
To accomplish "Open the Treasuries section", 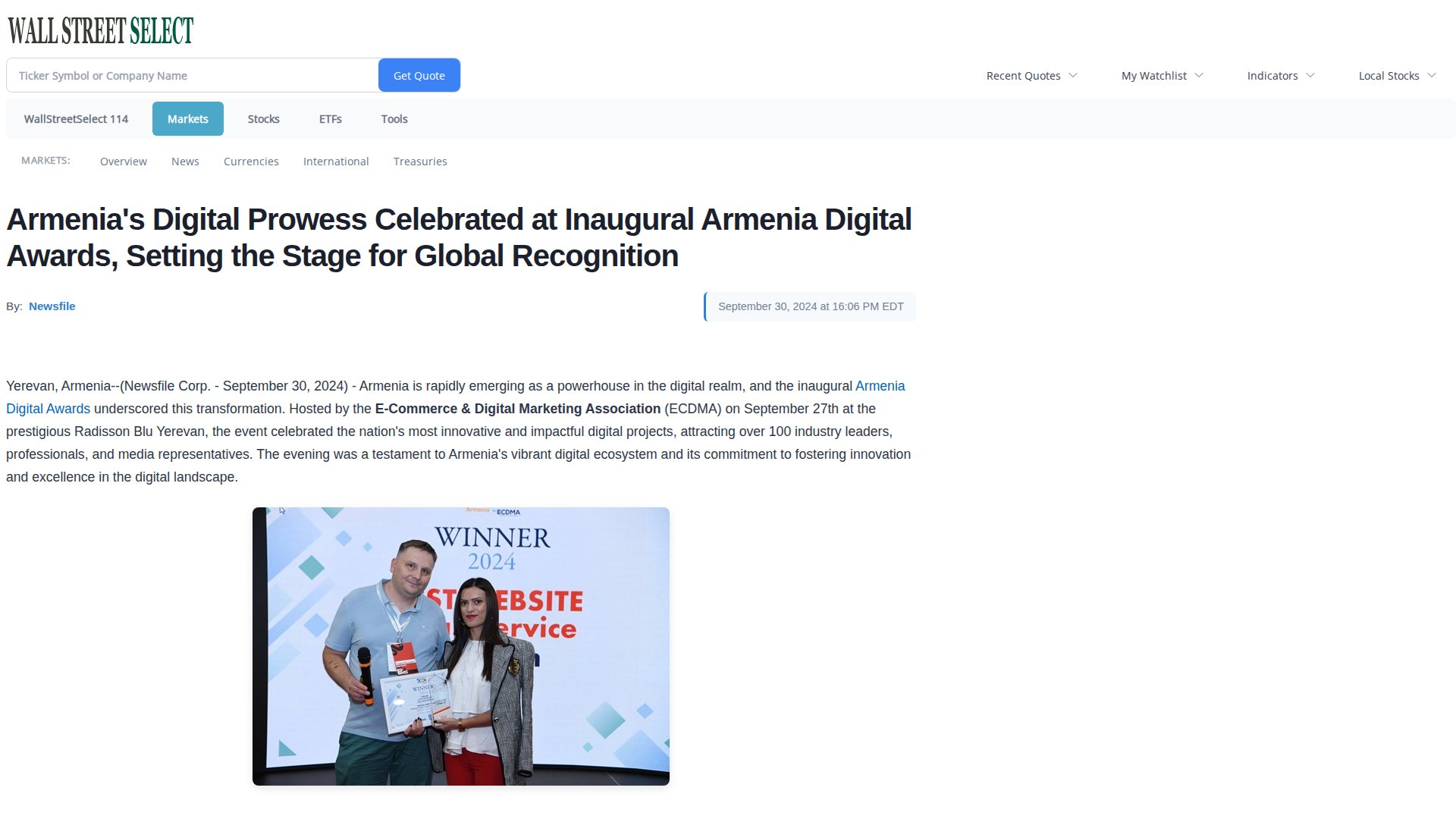I will pos(420,161).
